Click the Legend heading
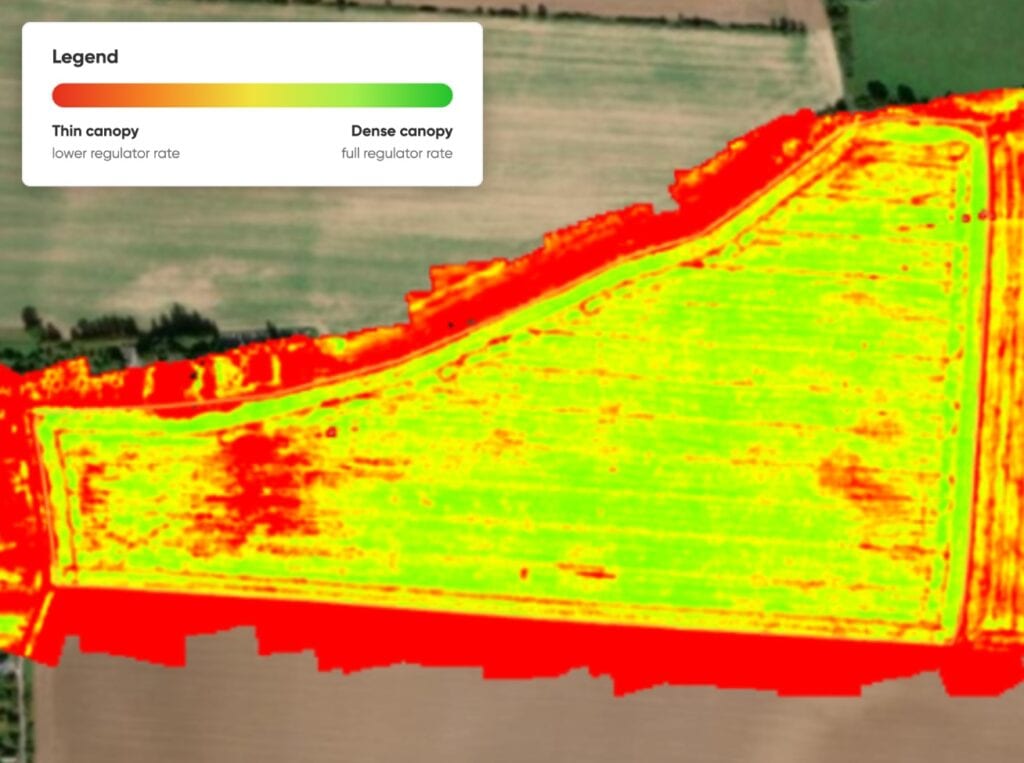1024x763 pixels. click(x=85, y=57)
